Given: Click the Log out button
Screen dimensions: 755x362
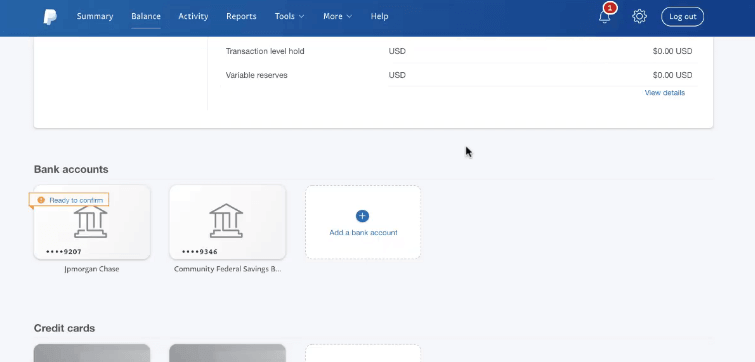Looking at the screenshot, I should 682,17.
